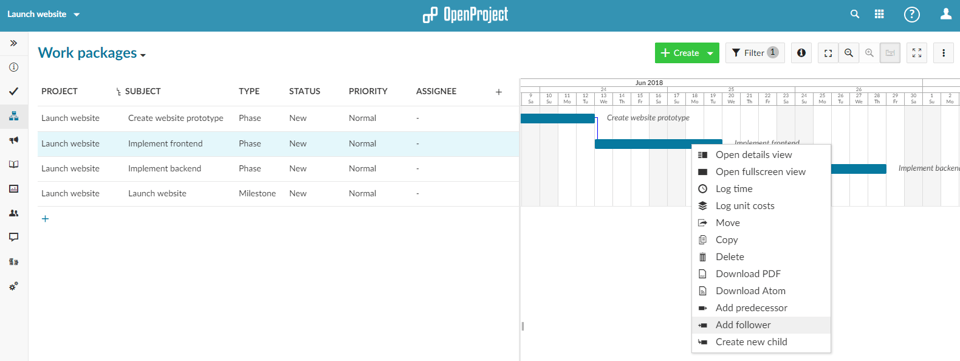The height and width of the screenshot is (361, 960).
Task: Click the Implement frontend Gantt bar
Action: click(658, 144)
